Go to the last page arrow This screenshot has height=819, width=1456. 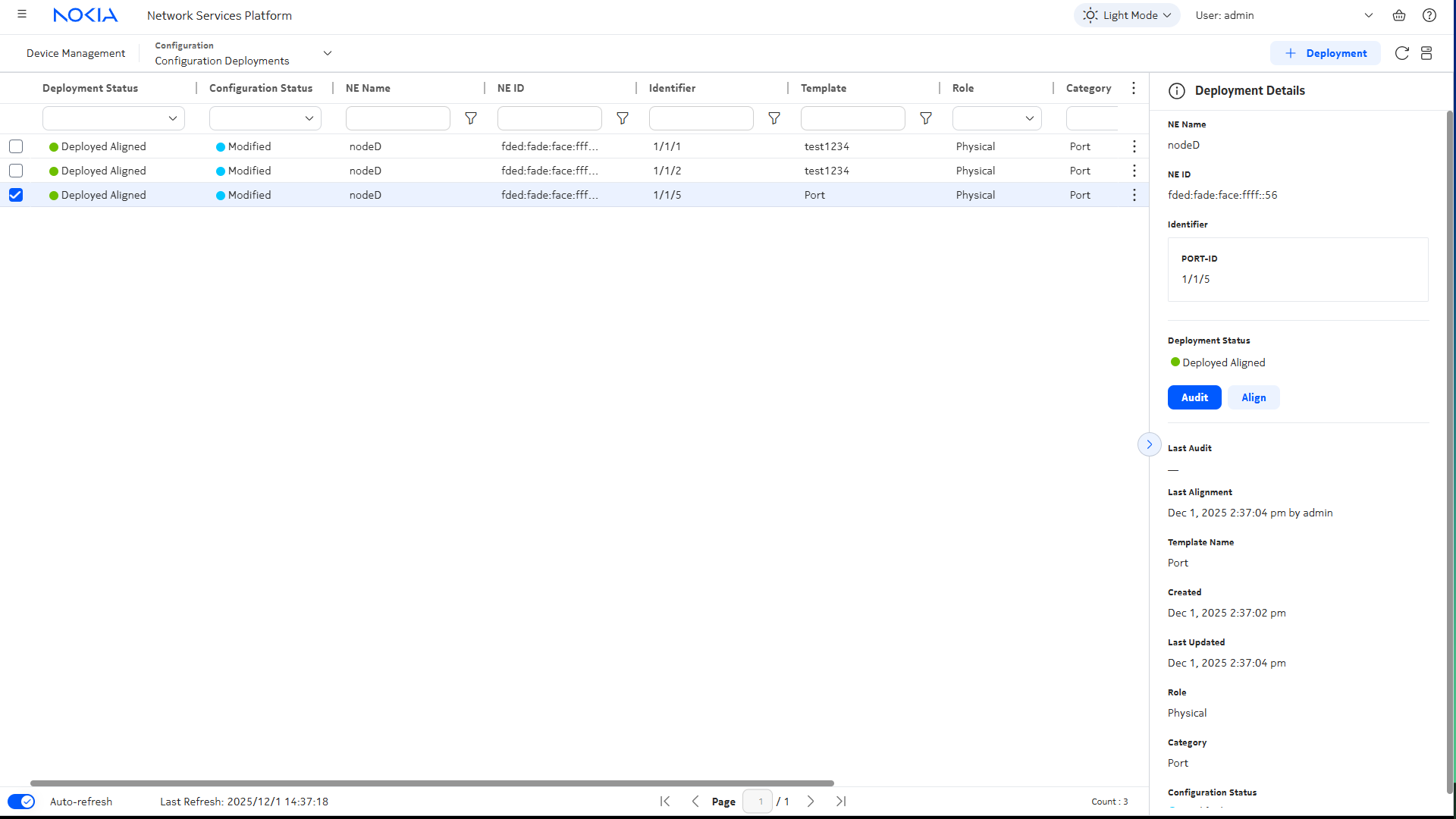tap(841, 802)
